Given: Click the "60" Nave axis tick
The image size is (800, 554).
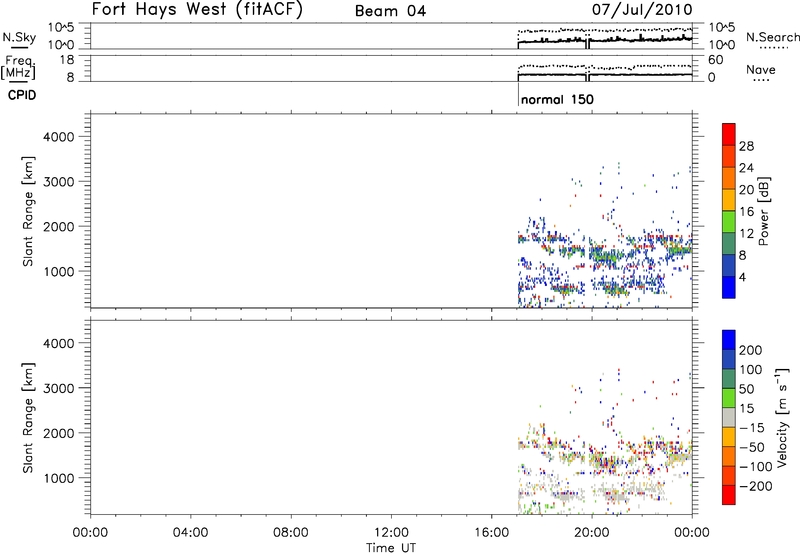Looking at the screenshot, I should [x=715, y=60].
